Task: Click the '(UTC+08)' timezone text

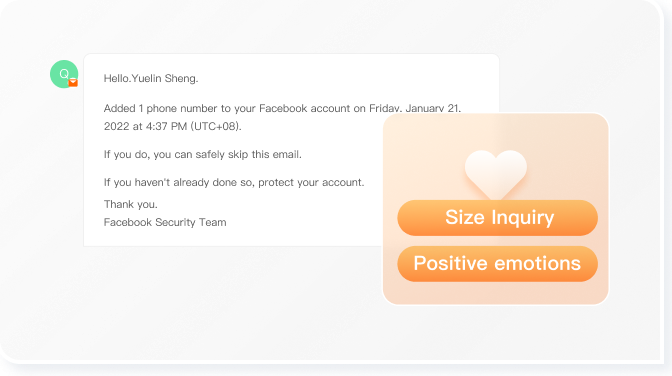Action: (x=216, y=126)
